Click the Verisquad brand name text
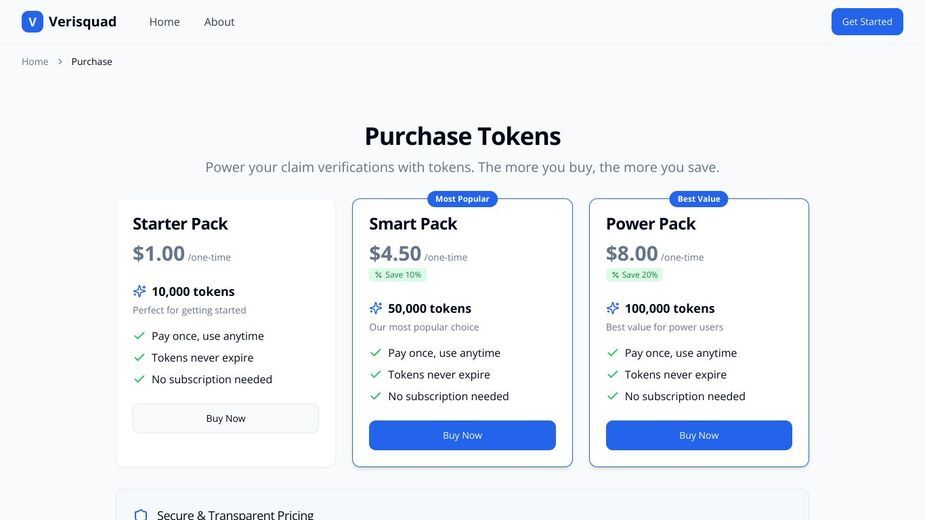This screenshot has height=520, width=925. (x=83, y=22)
